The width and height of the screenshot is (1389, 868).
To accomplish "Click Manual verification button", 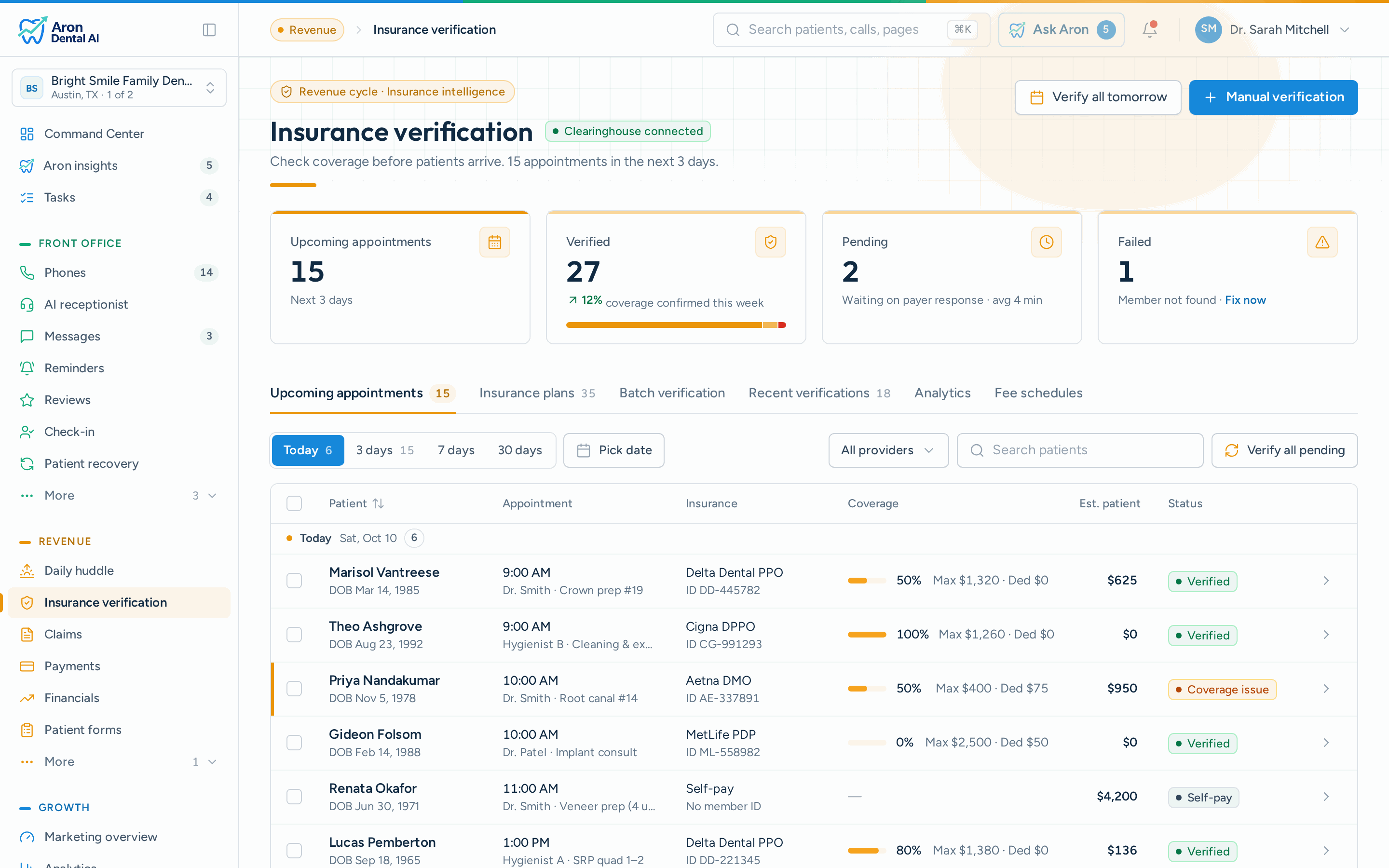I will (1273, 97).
